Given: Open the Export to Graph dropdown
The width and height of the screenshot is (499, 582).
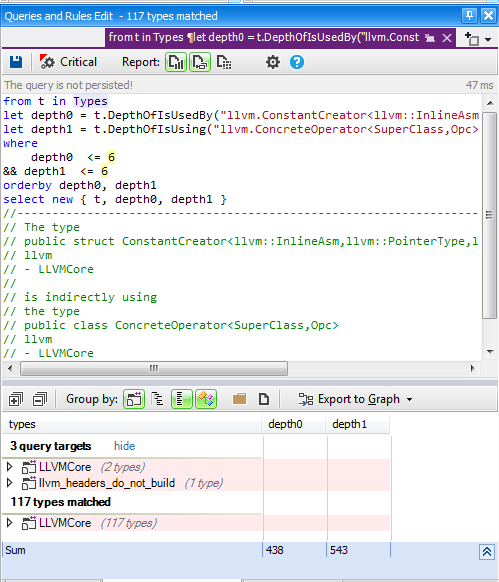Looking at the screenshot, I should [356, 399].
